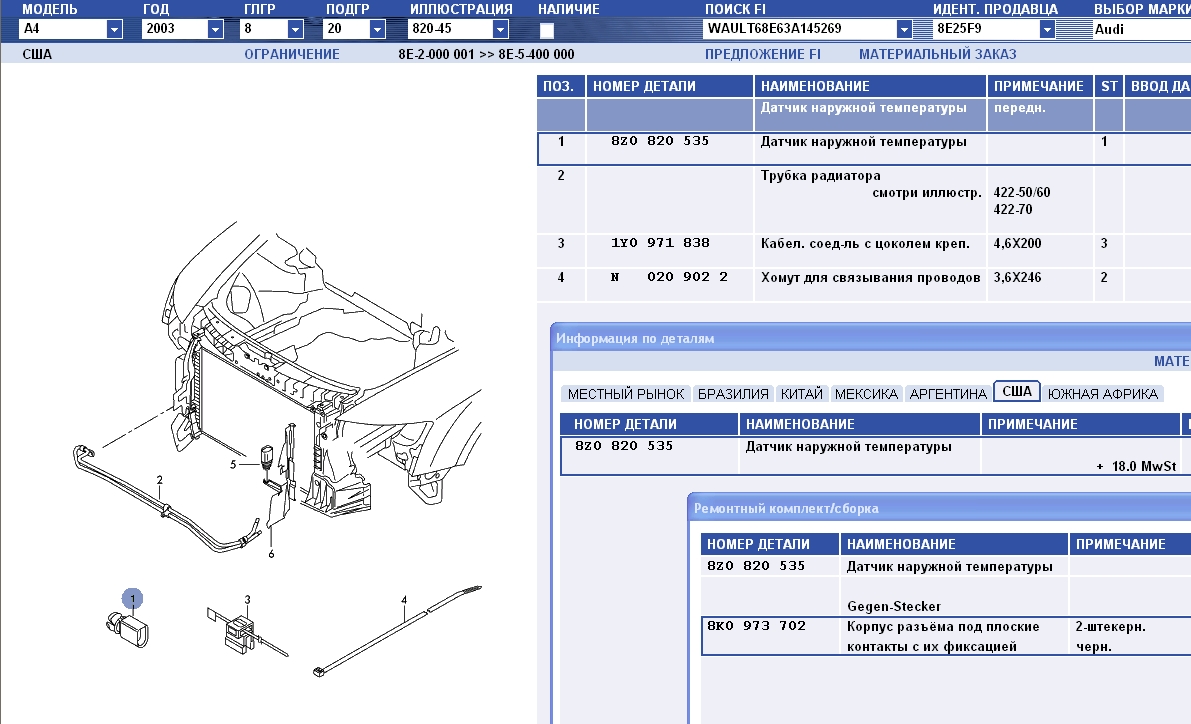Open the ГОД dropdown showing 2003
Screen dimensions: 1191x724
[x=215, y=29]
